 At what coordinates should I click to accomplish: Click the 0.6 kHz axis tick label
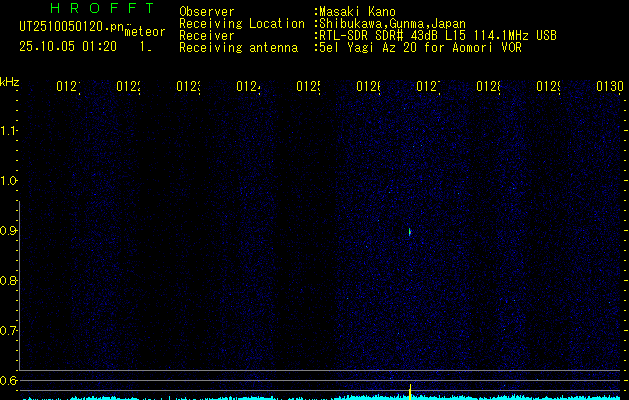pyautogui.click(x=8, y=380)
